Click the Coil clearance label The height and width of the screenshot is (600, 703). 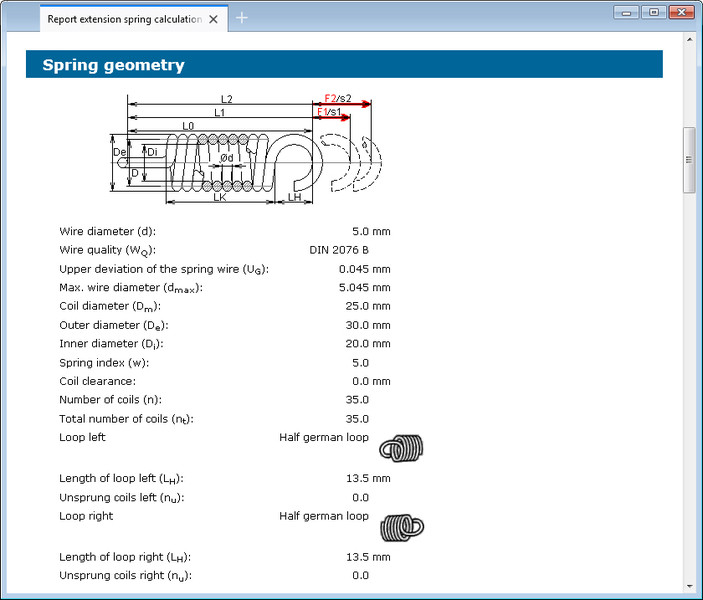click(x=97, y=381)
